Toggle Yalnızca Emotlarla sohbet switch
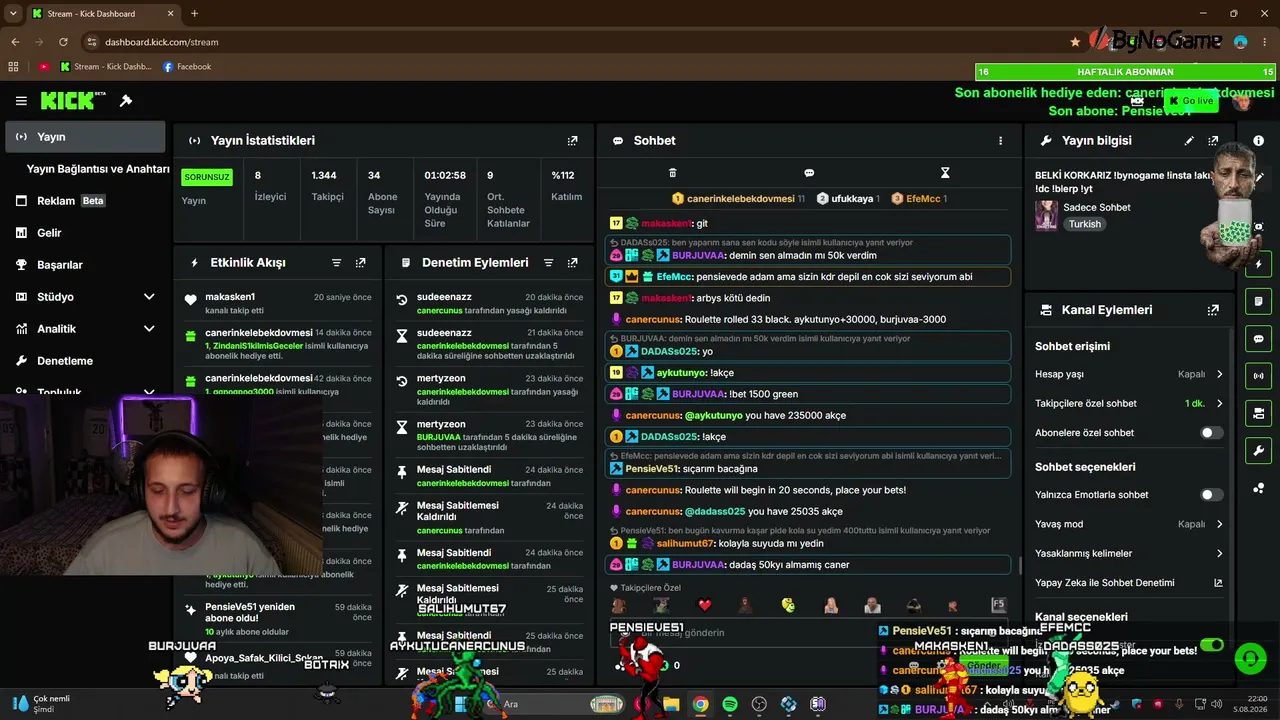1280x720 pixels. [1211, 495]
